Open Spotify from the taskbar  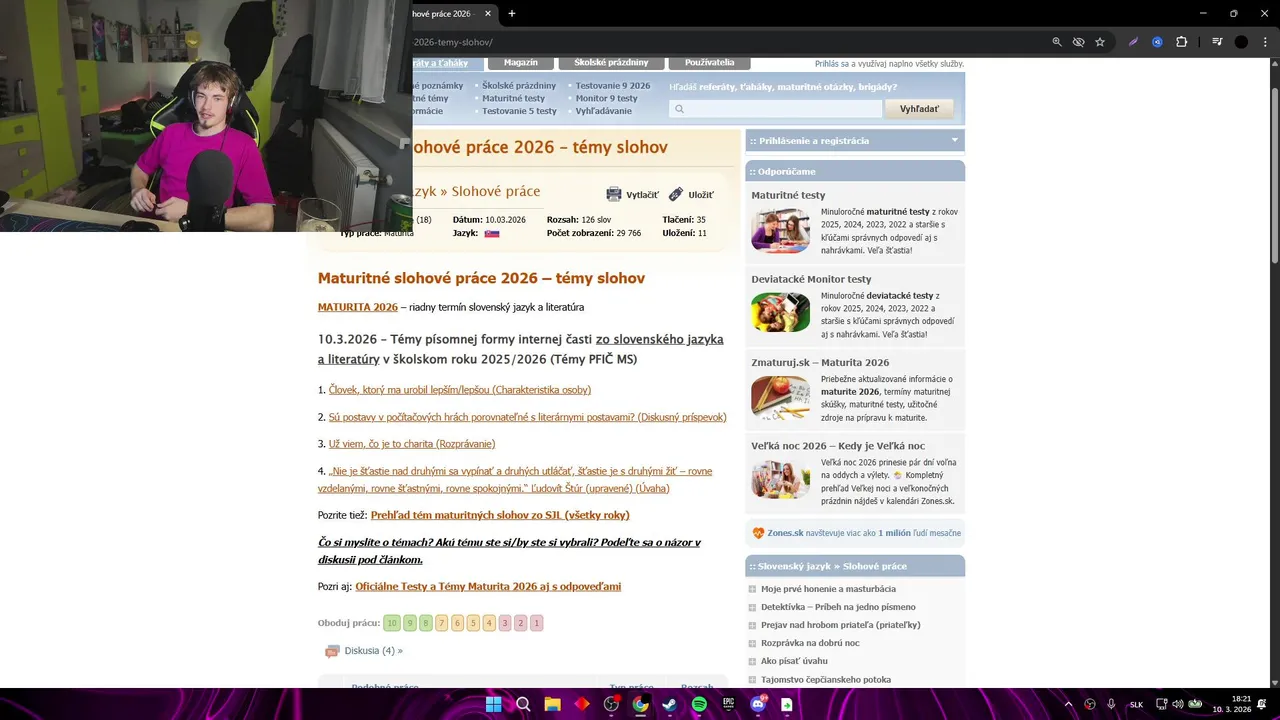pos(699,705)
